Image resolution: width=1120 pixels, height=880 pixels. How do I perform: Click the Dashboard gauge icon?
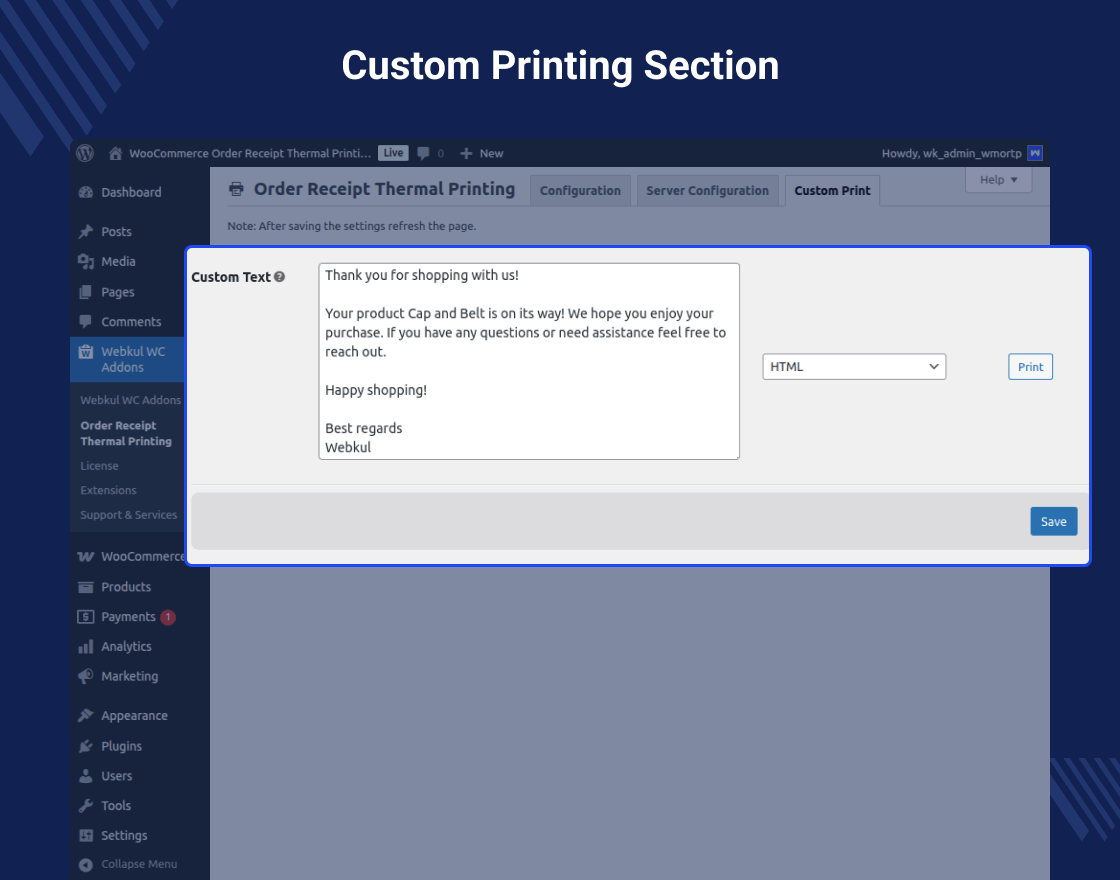86,192
